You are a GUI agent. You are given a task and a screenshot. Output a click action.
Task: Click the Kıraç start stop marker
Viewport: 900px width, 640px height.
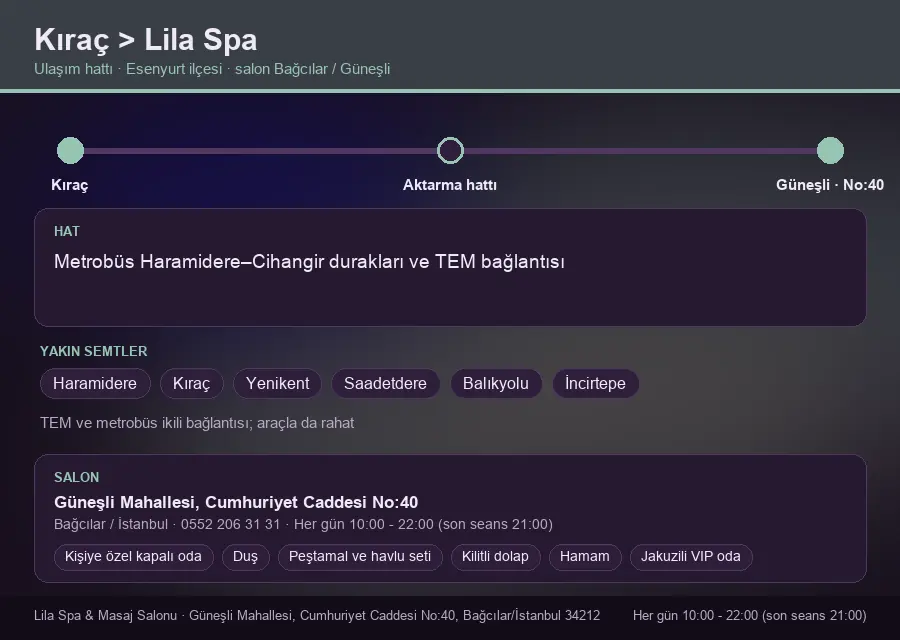tap(71, 150)
